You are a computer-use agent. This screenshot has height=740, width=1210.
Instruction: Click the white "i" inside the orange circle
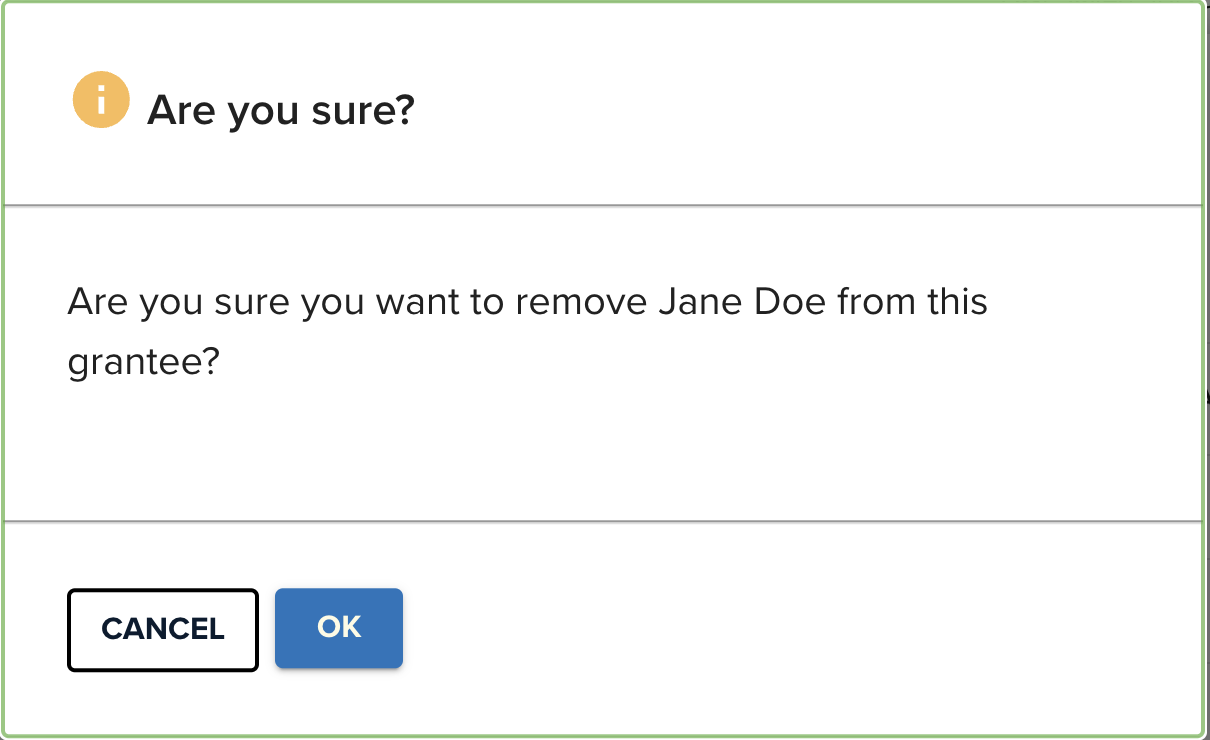tap(101, 100)
